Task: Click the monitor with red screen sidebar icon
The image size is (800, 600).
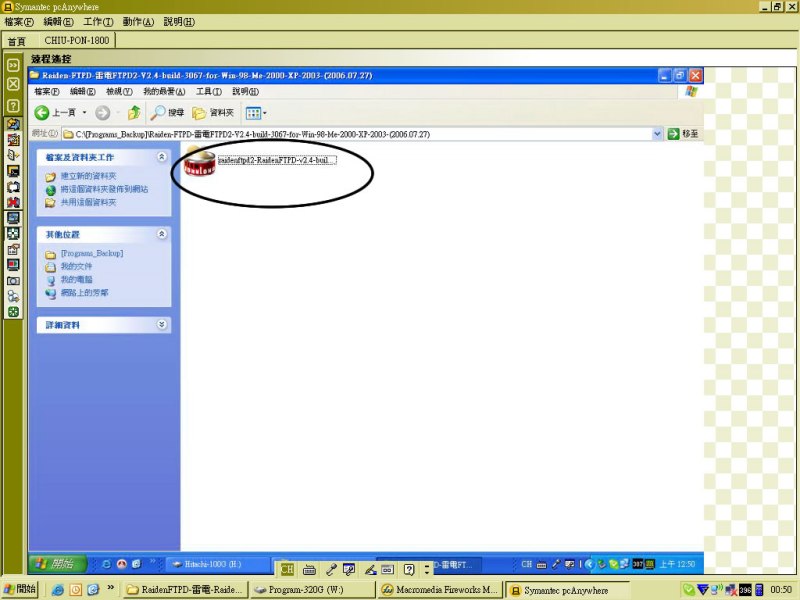Action: pyautogui.click(x=13, y=265)
